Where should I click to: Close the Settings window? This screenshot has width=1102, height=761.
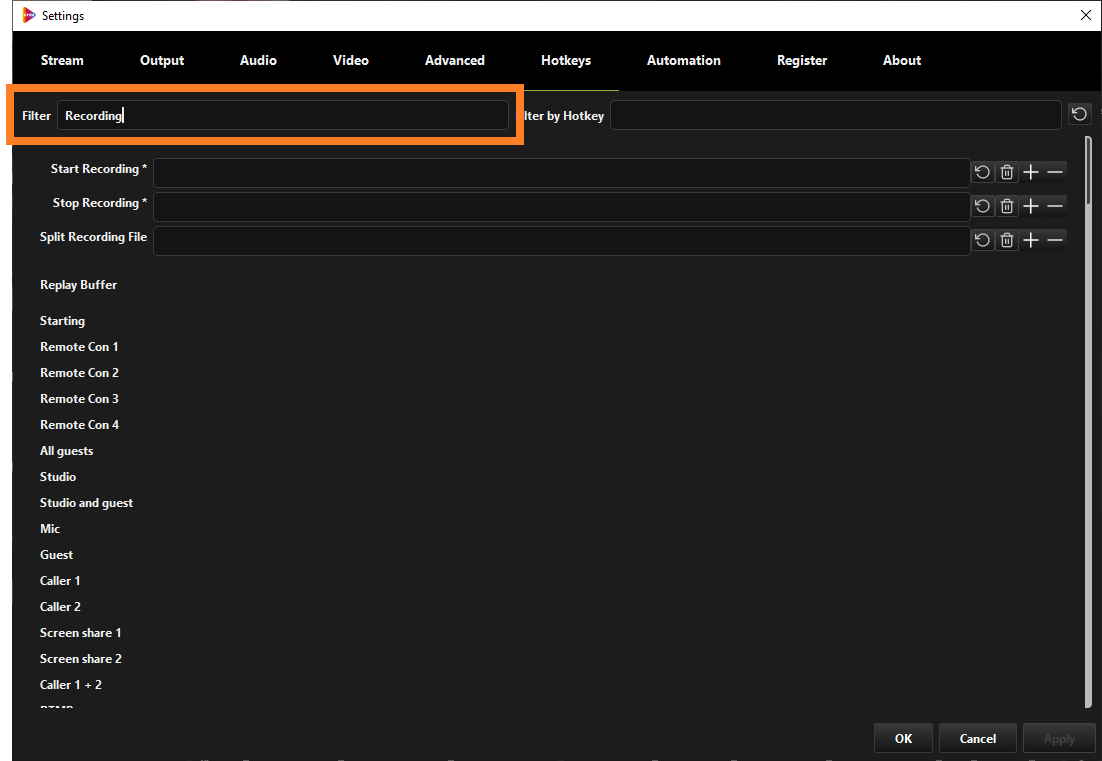(x=1085, y=15)
